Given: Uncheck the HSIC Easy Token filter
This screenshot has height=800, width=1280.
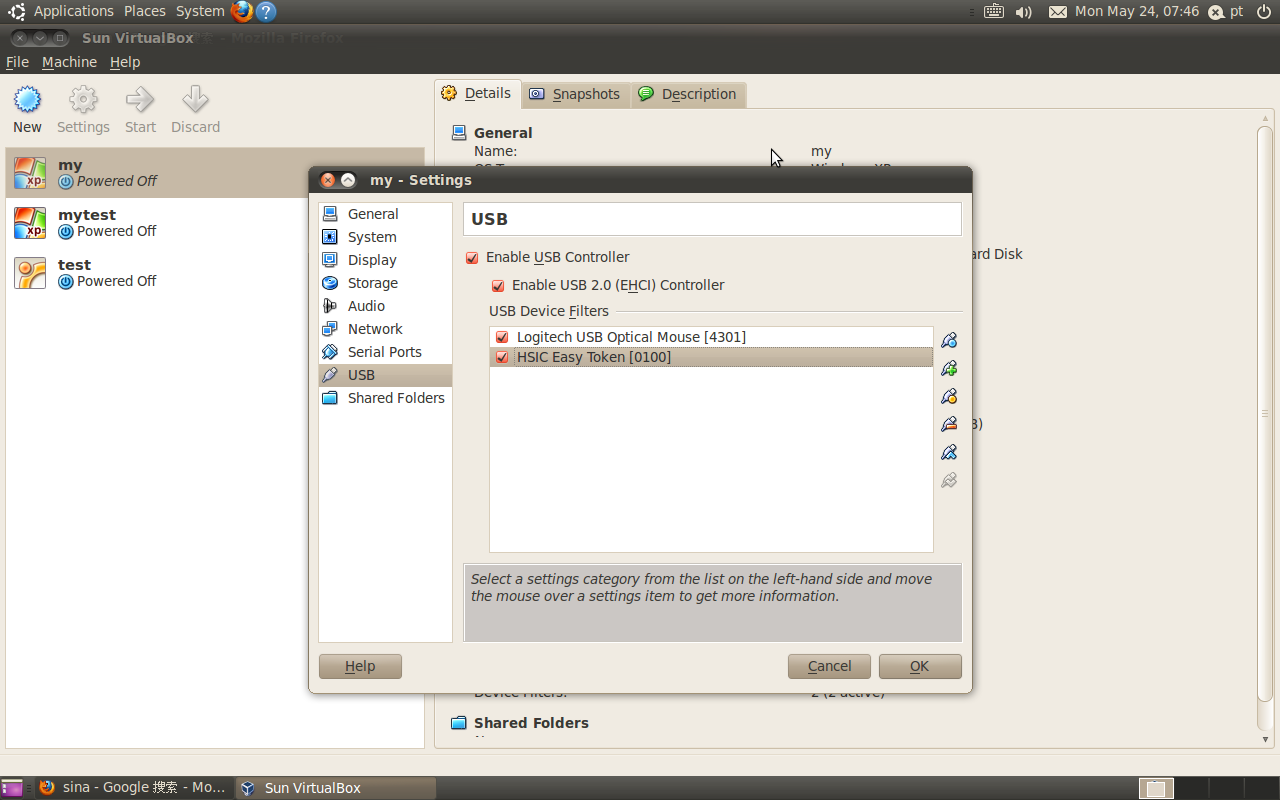Looking at the screenshot, I should click(502, 357).
